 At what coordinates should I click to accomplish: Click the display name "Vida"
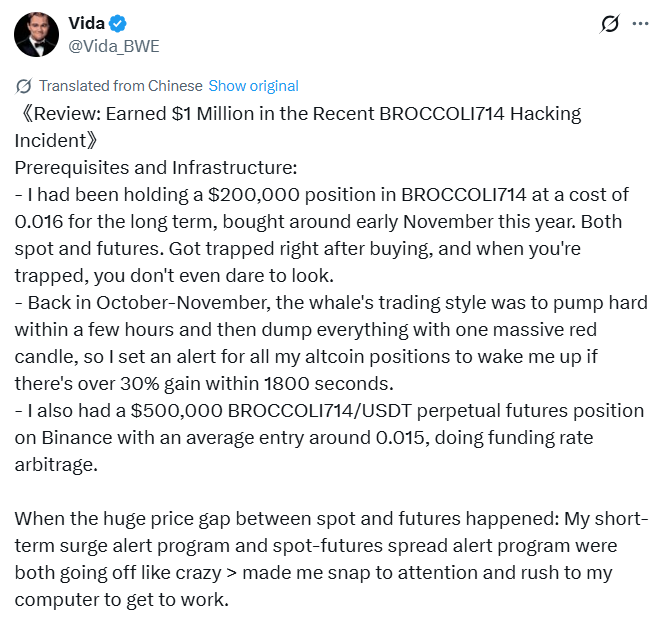tap(88, 24)
